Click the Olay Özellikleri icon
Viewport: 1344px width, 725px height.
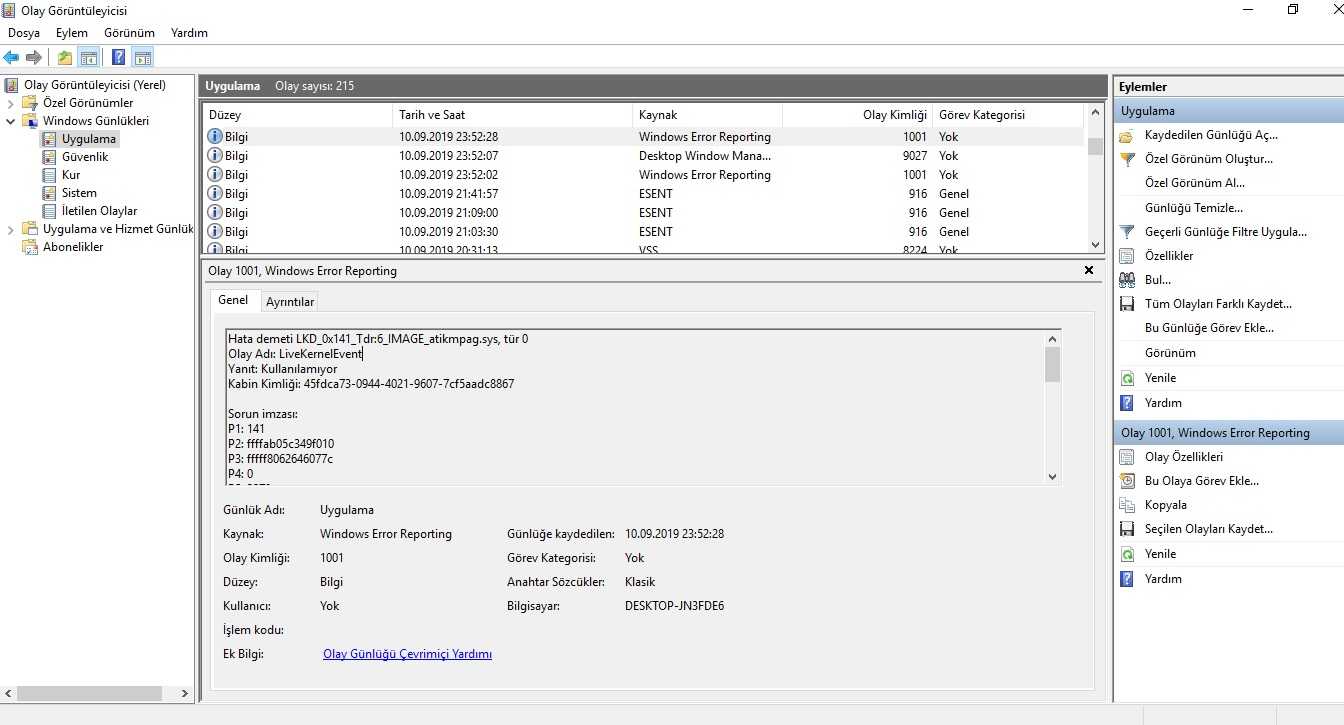coord(1127,457)
